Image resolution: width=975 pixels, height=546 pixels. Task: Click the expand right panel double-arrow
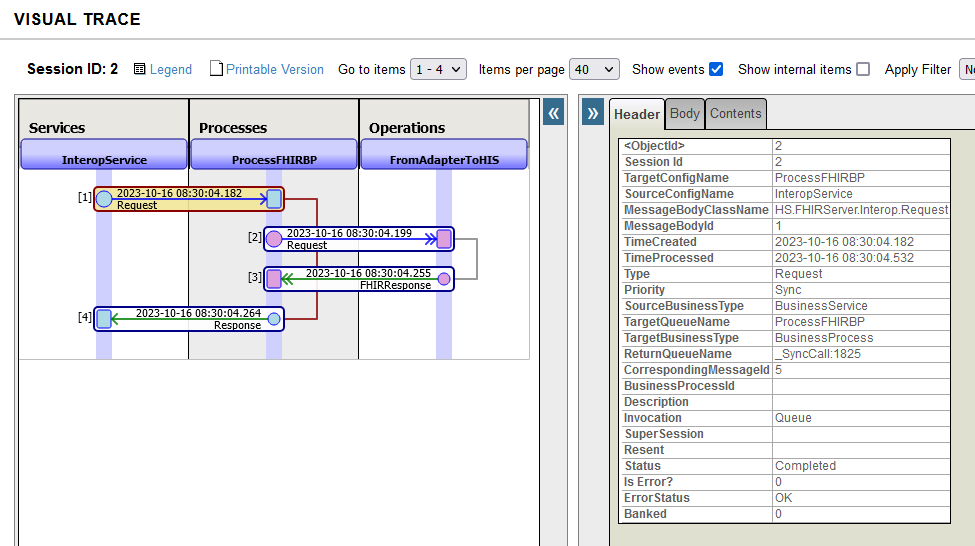[x=592, y=113]
